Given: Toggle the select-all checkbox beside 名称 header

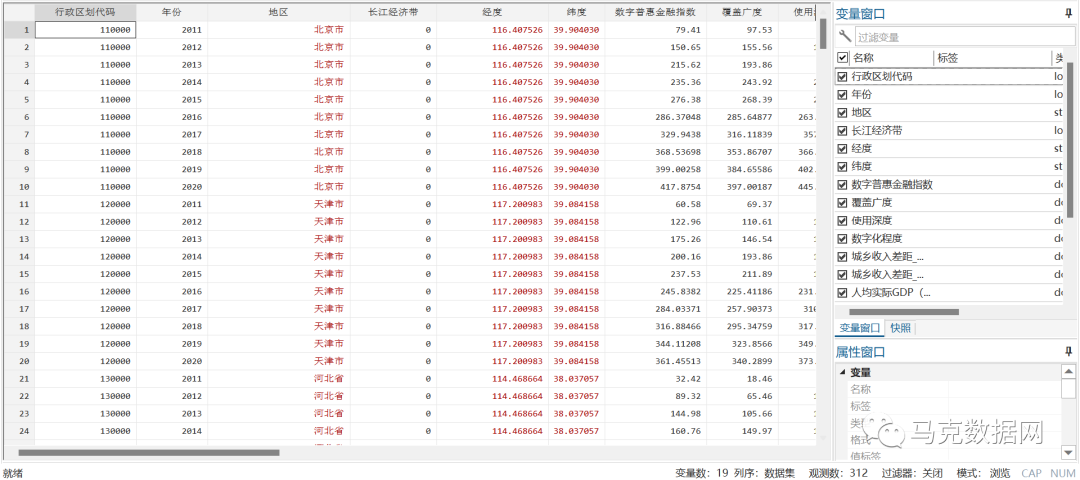Looking at the screenshot, I should tap(842, 58).
